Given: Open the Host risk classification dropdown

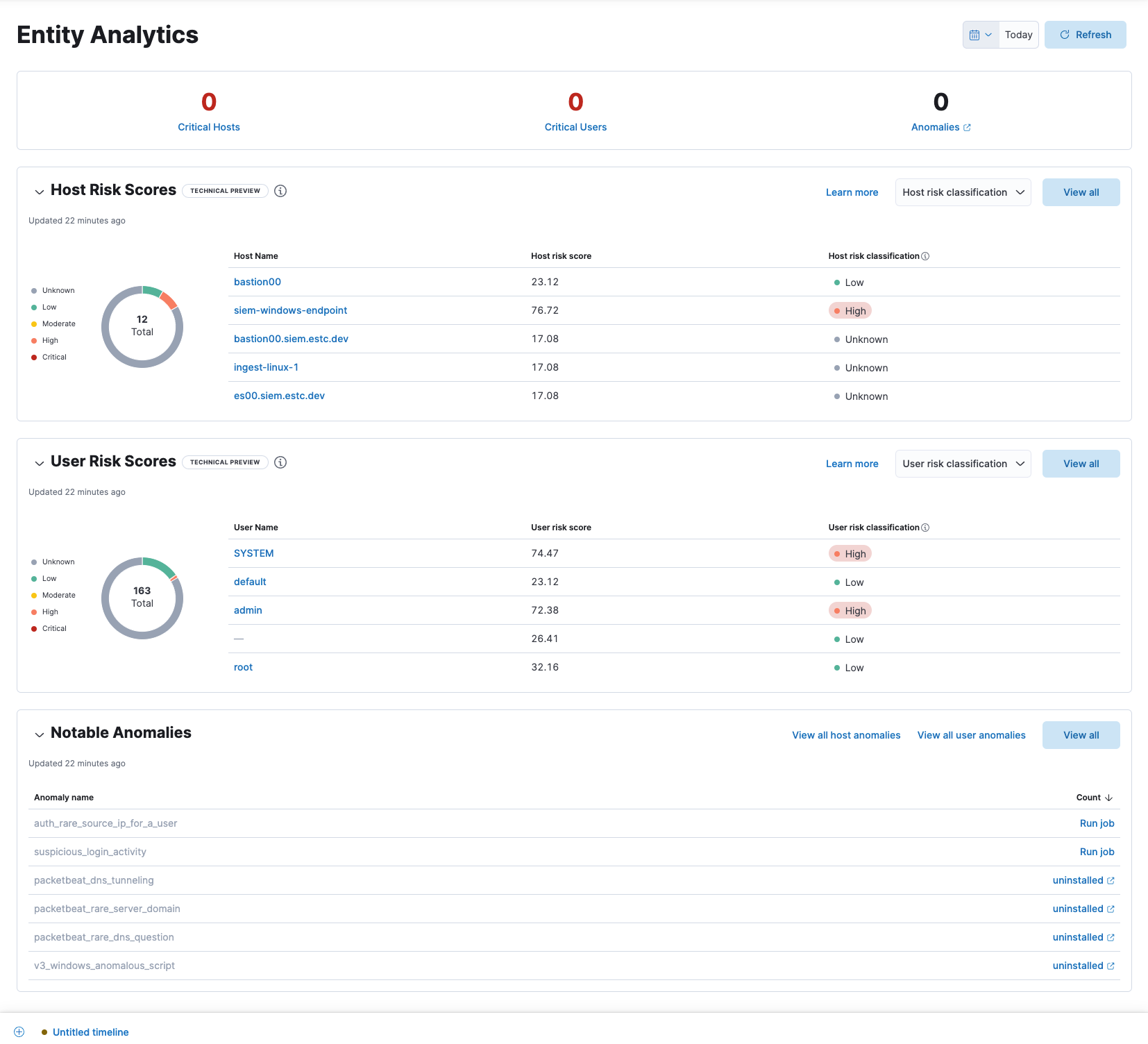Looking at the screenshot, I should (x=963, y=192).
